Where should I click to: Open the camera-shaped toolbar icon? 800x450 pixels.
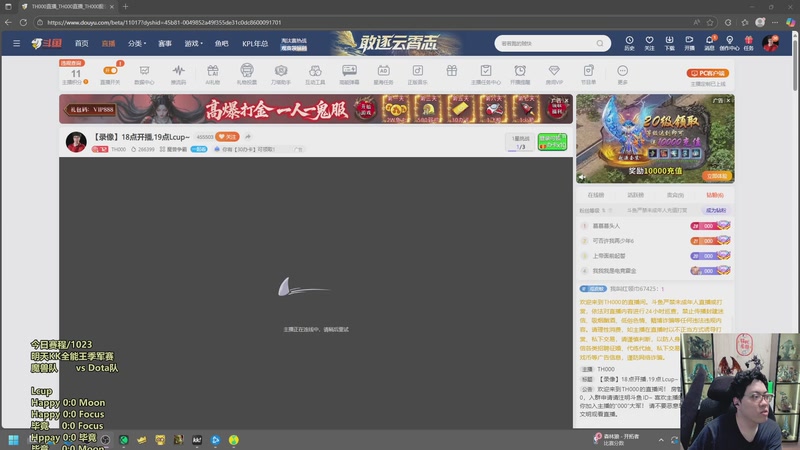coord(281,74)
